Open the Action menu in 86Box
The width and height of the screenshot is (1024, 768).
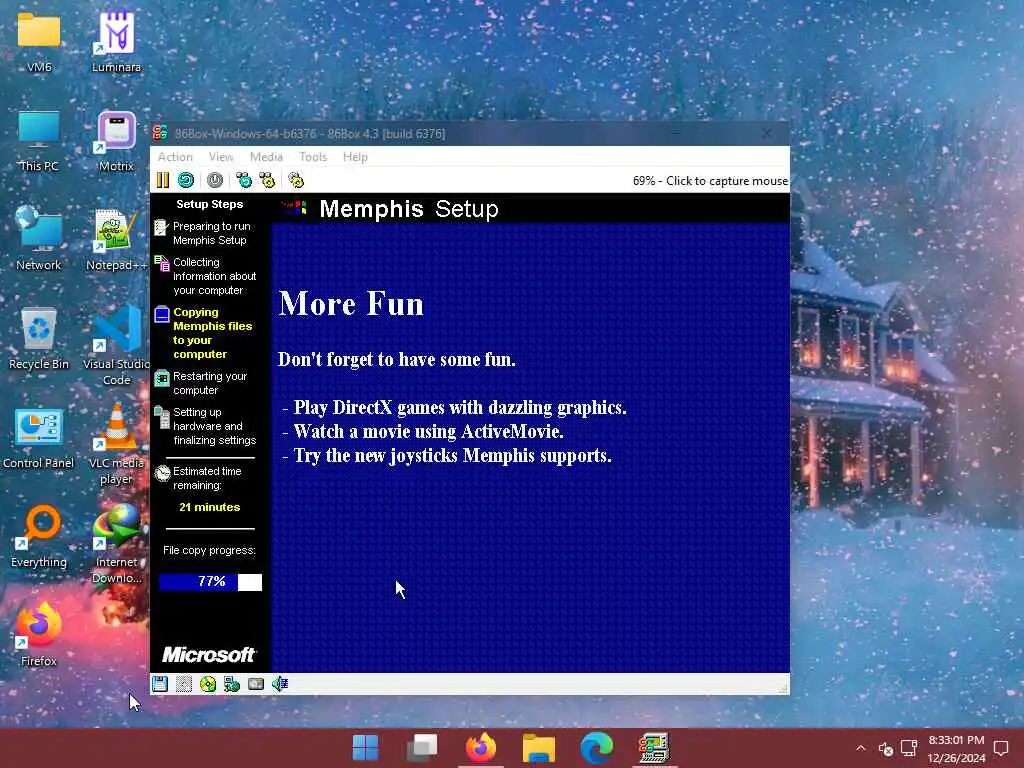tap(175, 157)
